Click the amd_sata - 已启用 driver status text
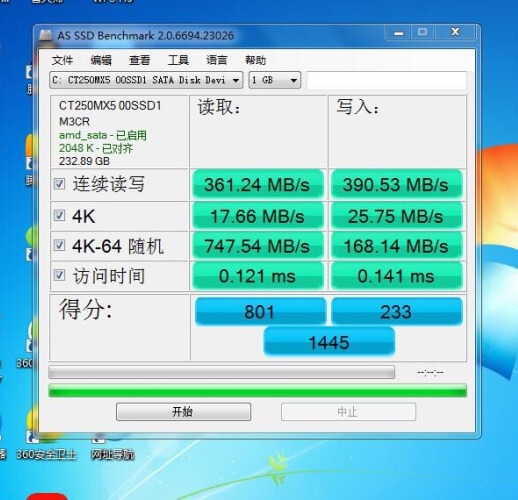Viewport: 518px width, 500px height. (103, 135)
